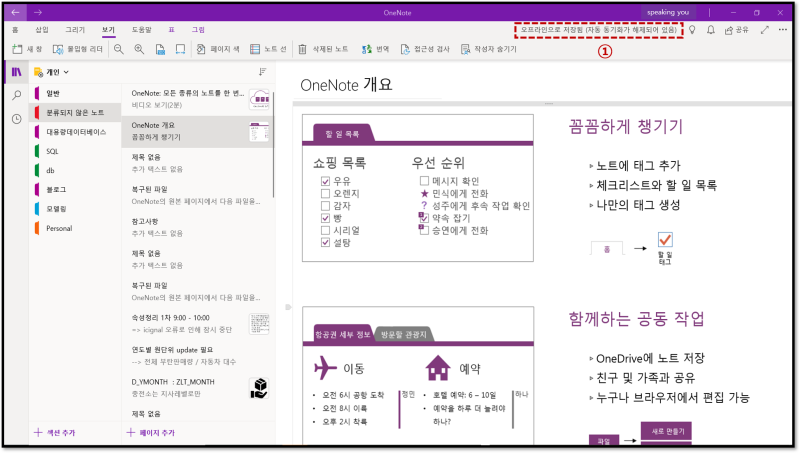Click the zoom in magnifier icon
Image resolution: width=800 pixels, height=453 pixels.
pos(139,49)
